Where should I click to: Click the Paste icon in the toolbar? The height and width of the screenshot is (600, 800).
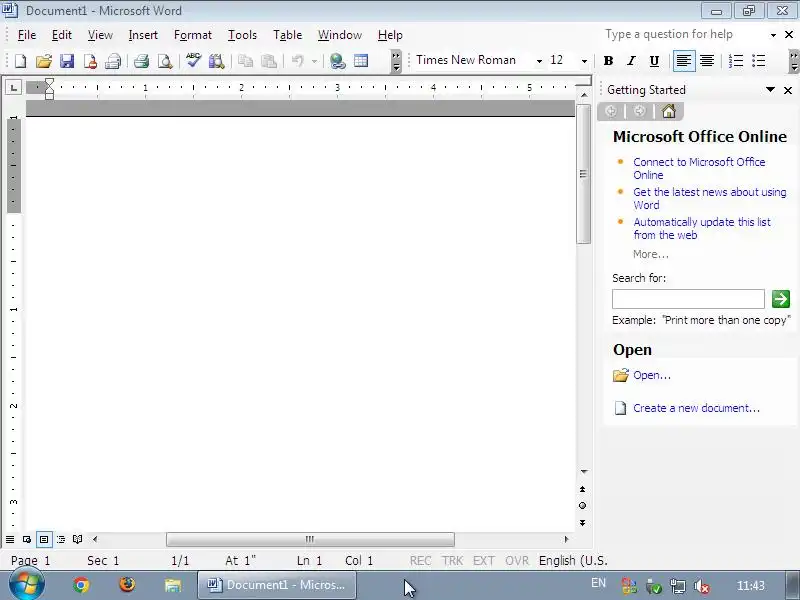(x=268, y=61)
